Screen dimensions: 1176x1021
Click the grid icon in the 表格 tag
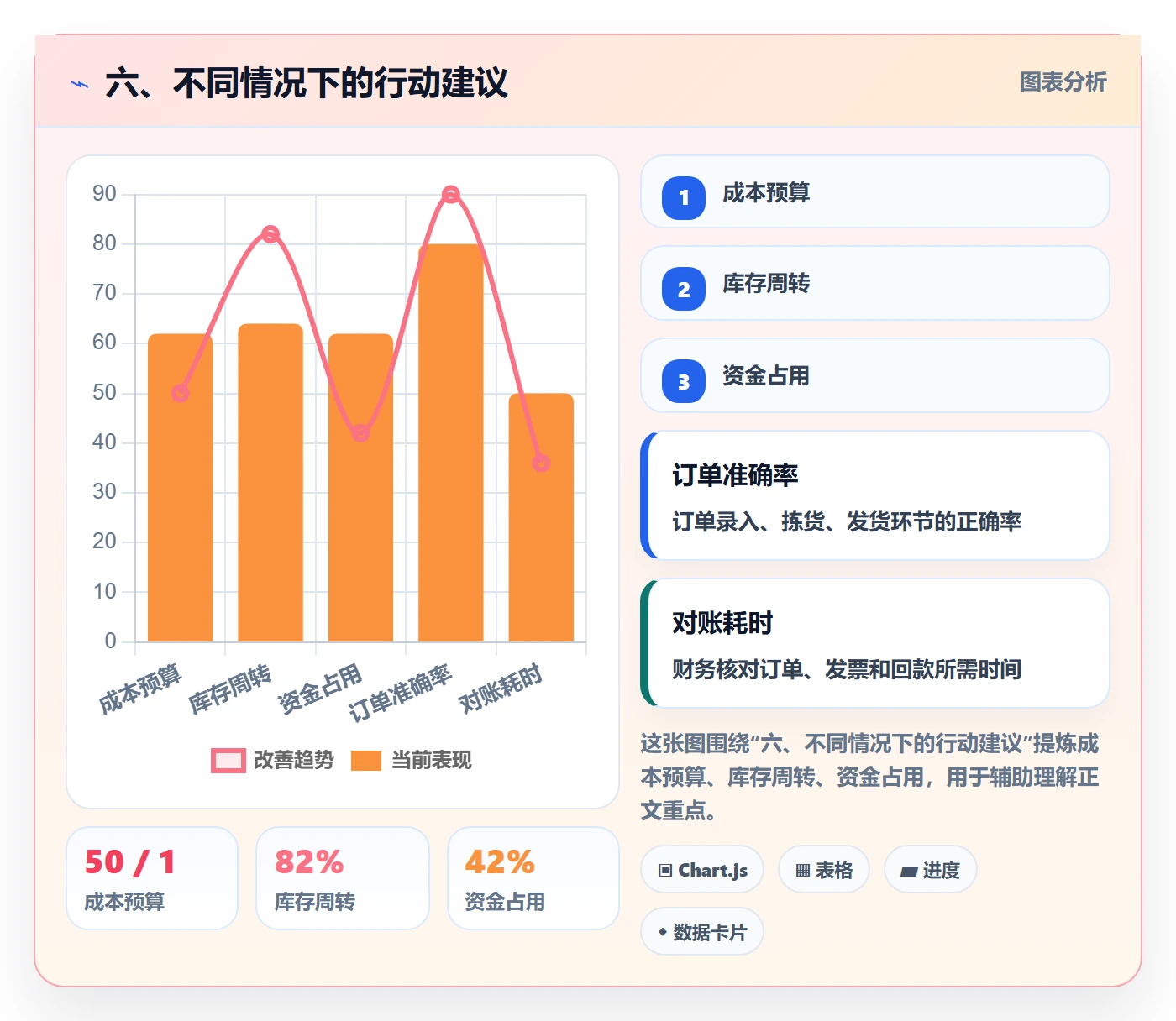pos(803,871)
